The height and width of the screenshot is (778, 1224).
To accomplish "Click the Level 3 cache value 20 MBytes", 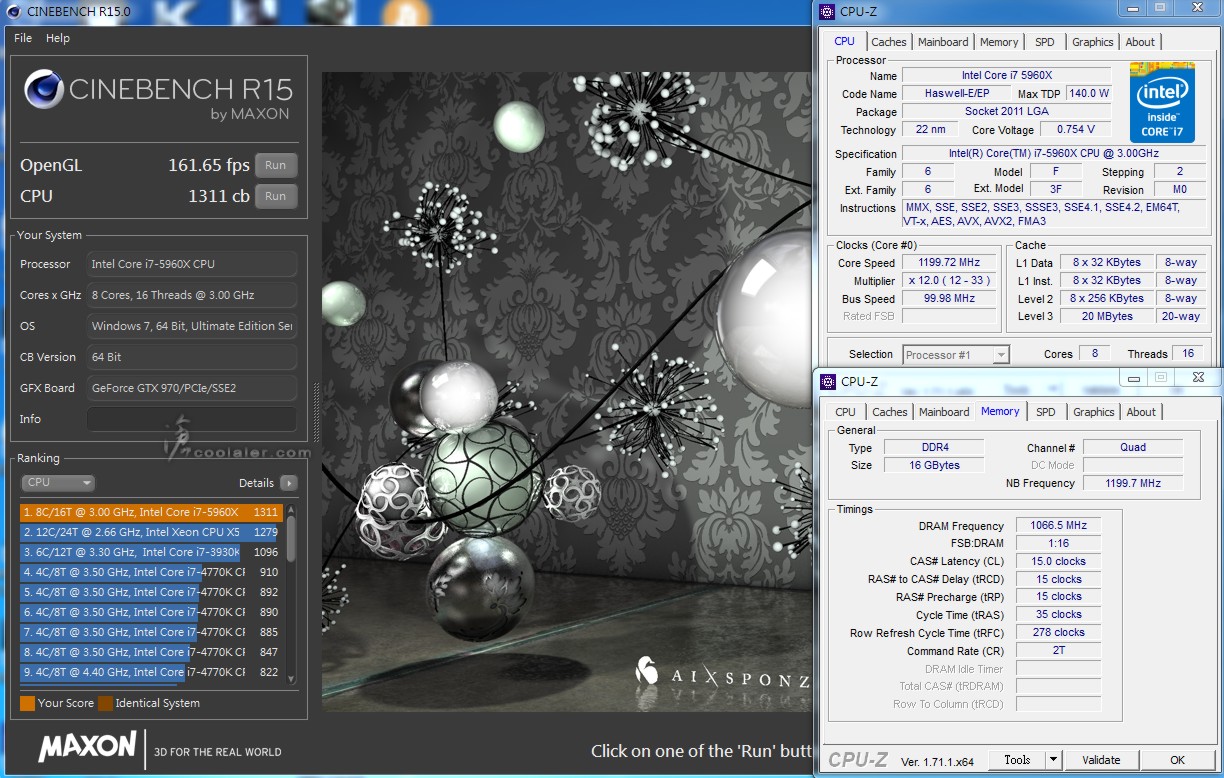I will [x=1107, y=316].
